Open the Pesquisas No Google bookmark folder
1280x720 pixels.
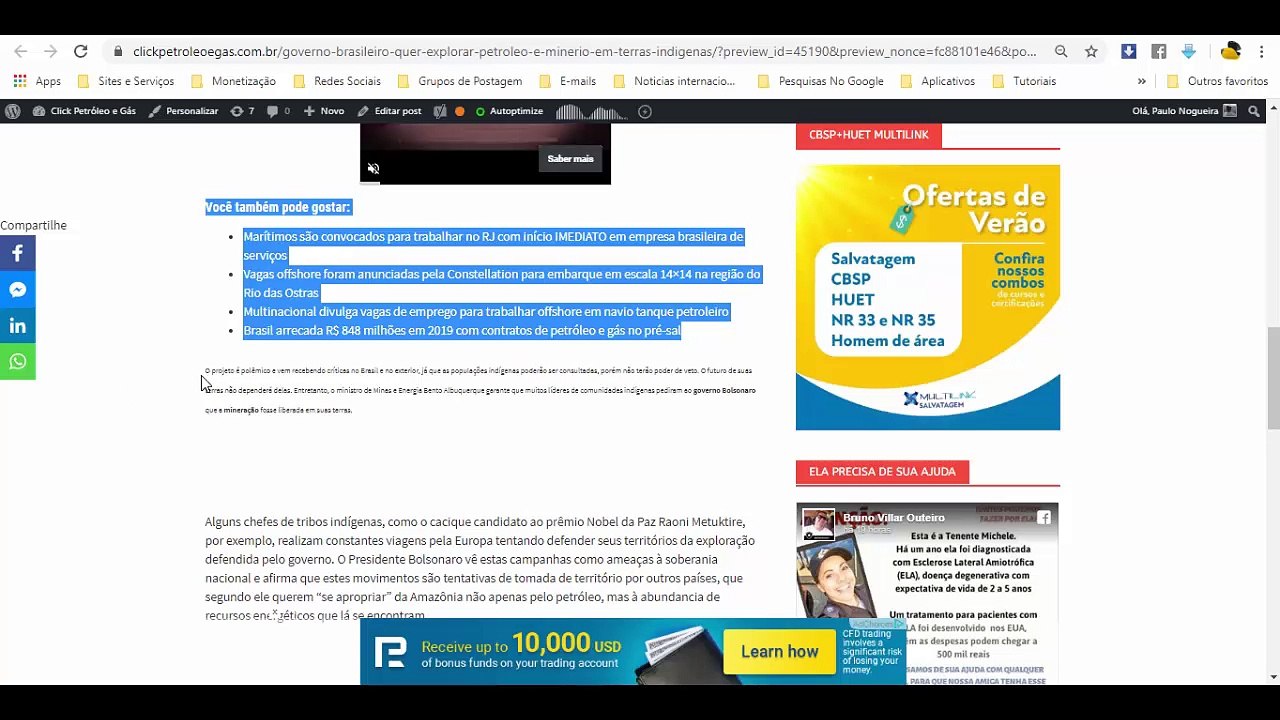821,81
